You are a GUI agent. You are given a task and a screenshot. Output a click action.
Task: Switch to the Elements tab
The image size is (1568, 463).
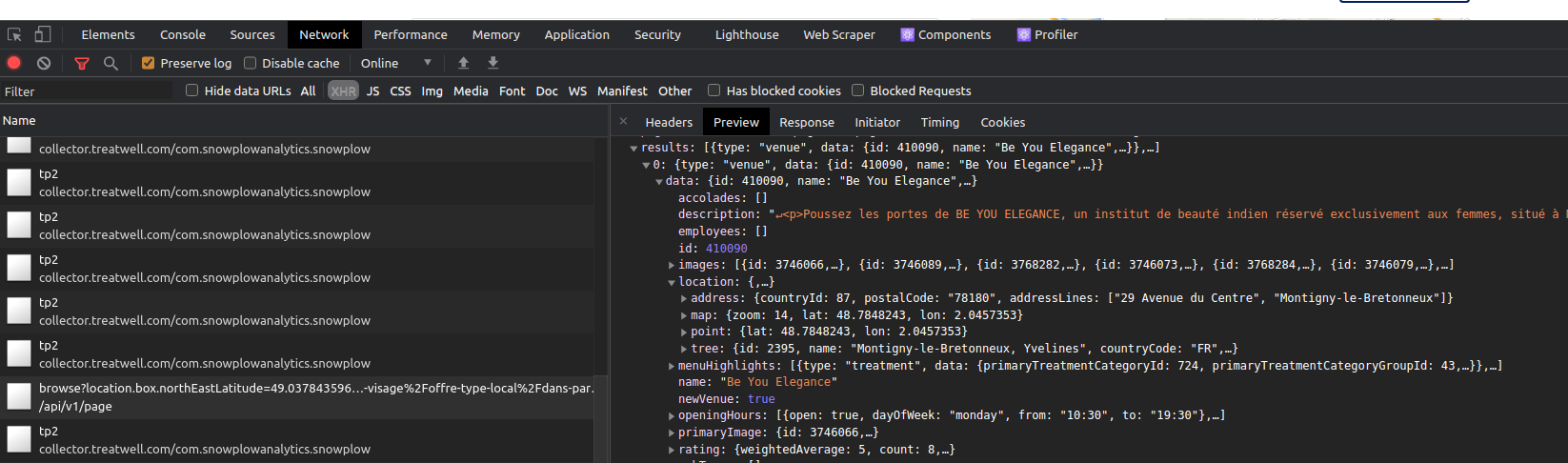108,34
